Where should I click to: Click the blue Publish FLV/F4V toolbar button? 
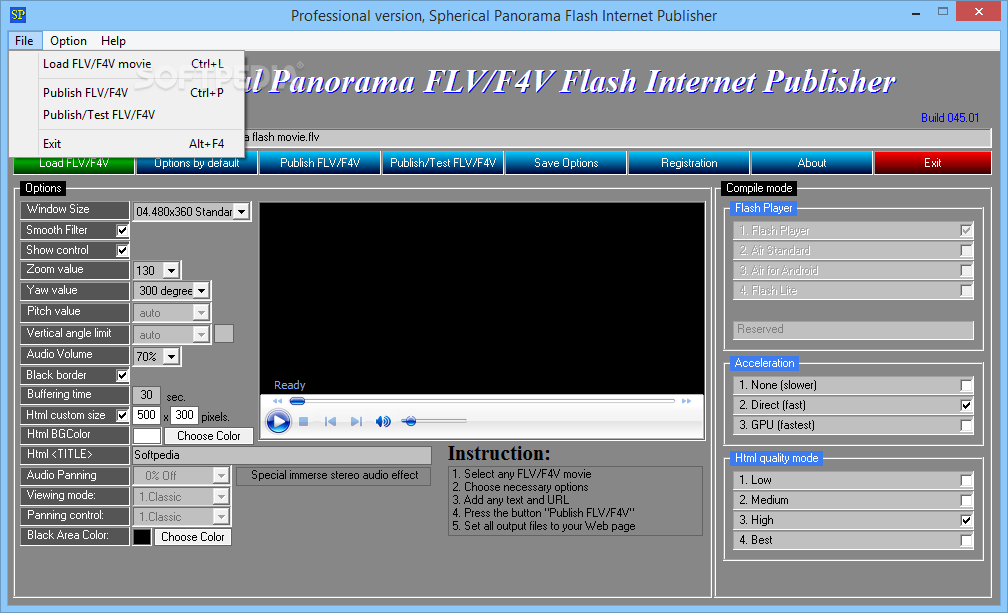point(320,163)
